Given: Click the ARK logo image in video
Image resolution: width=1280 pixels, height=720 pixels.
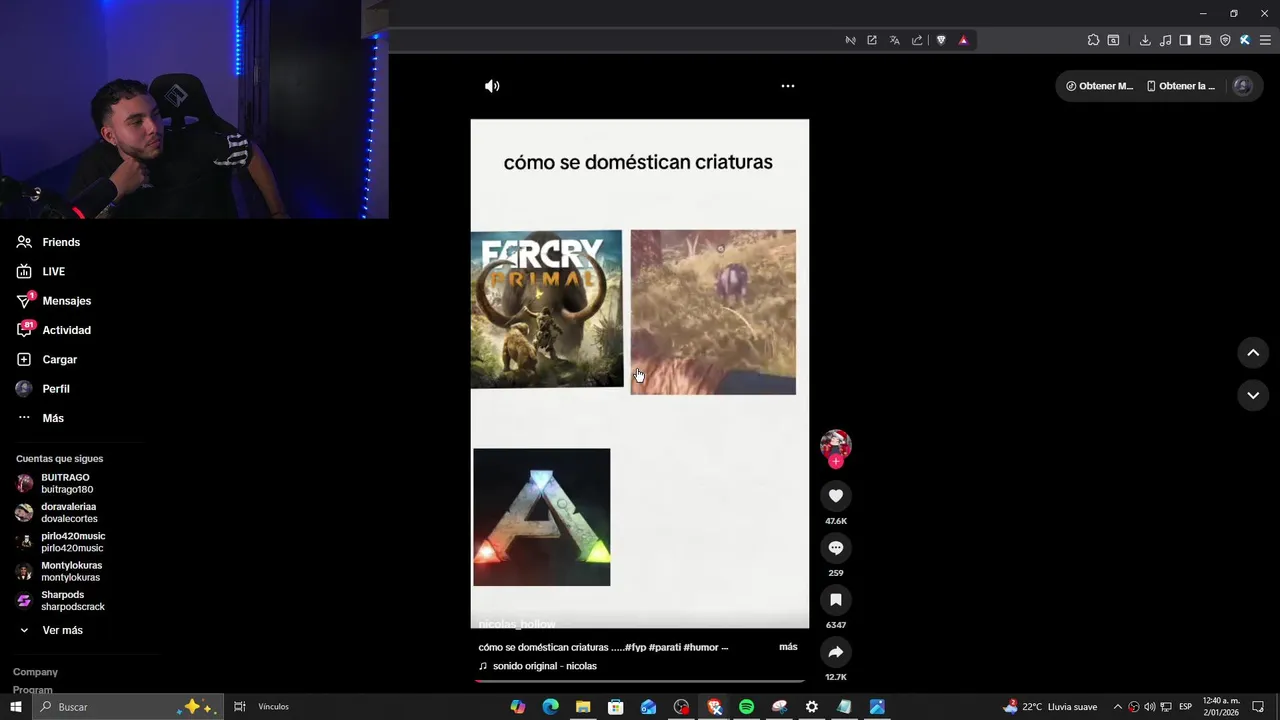Looking at the screenshot, I should click(x=542, y=517).
